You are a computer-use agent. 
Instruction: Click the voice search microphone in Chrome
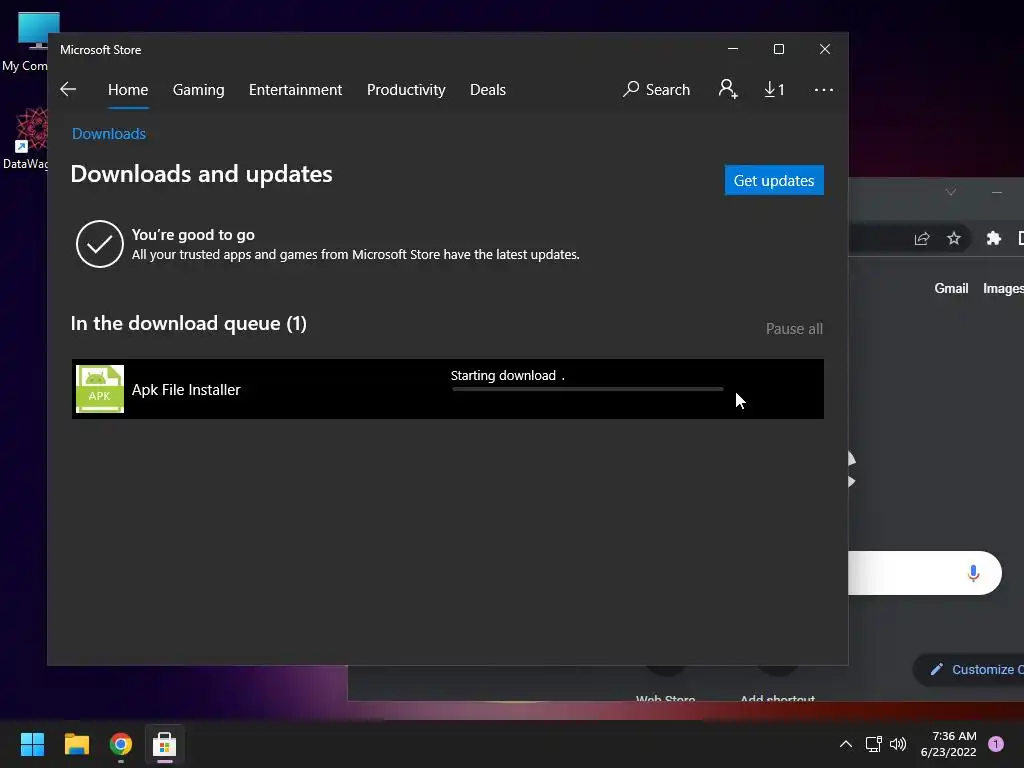click(x=973, y=573)
